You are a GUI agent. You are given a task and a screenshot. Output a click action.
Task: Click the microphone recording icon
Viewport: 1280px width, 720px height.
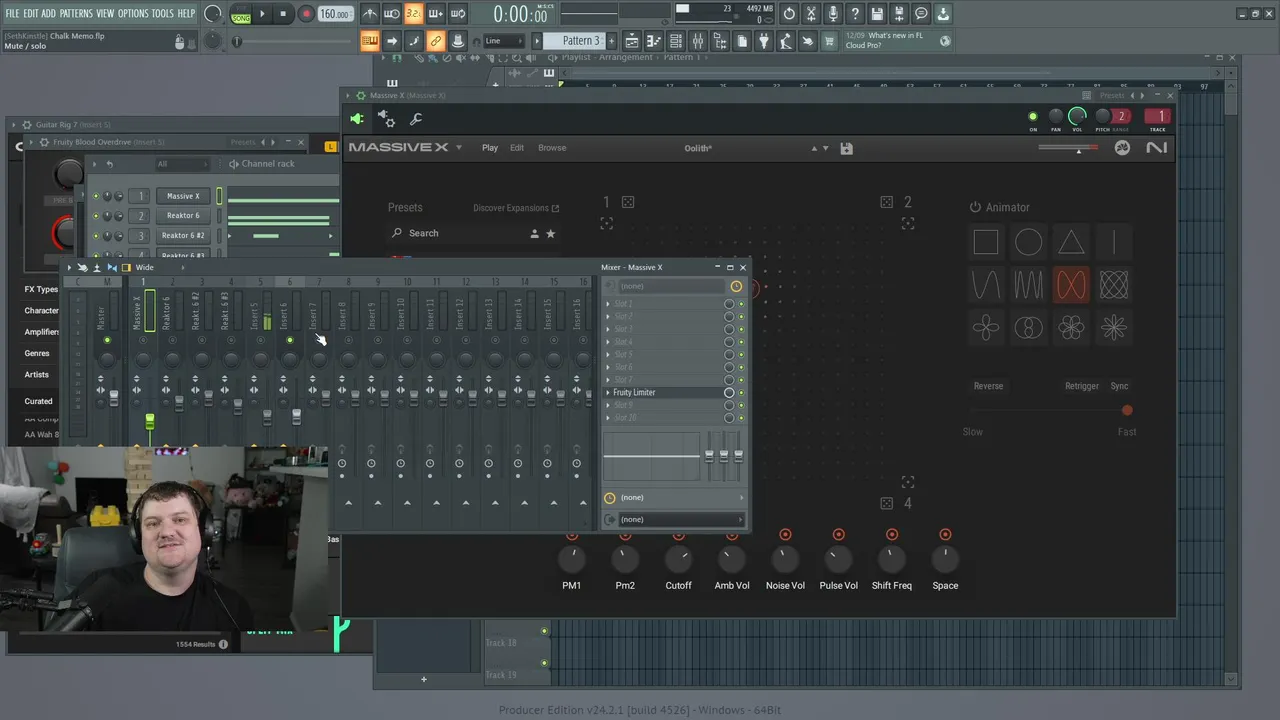coord(833,14)
